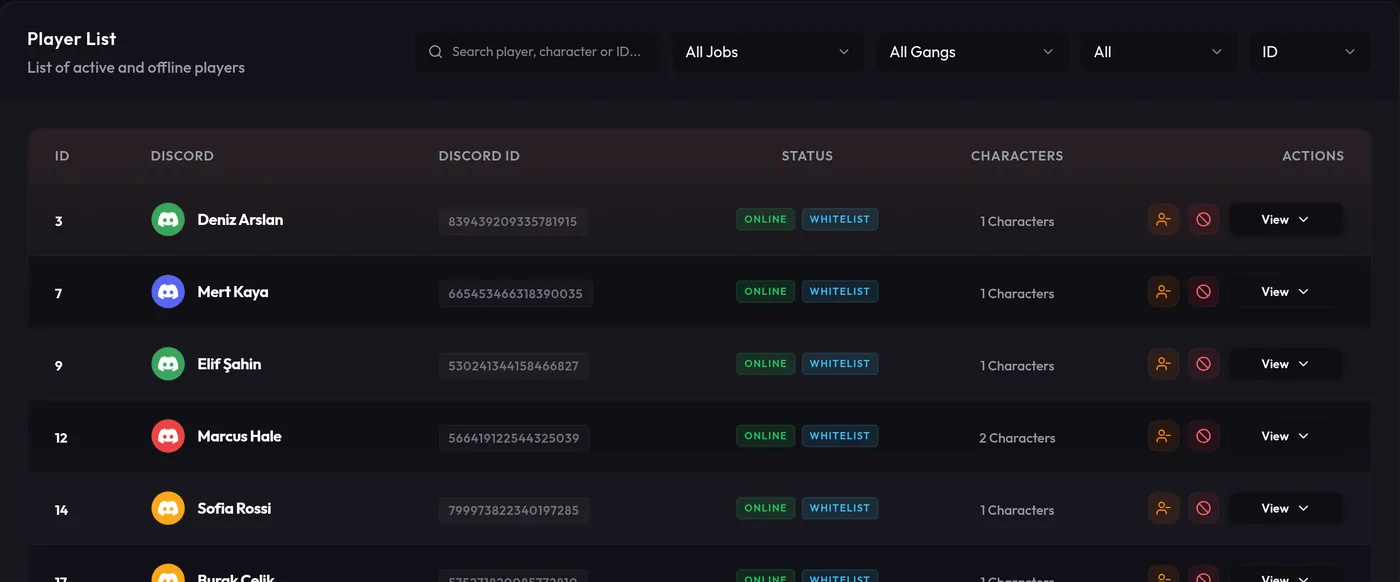Viewport: 1400px width, 582px height.
Task: Expand the View menu for Elif Şahin
Action: coord(1285,364)
